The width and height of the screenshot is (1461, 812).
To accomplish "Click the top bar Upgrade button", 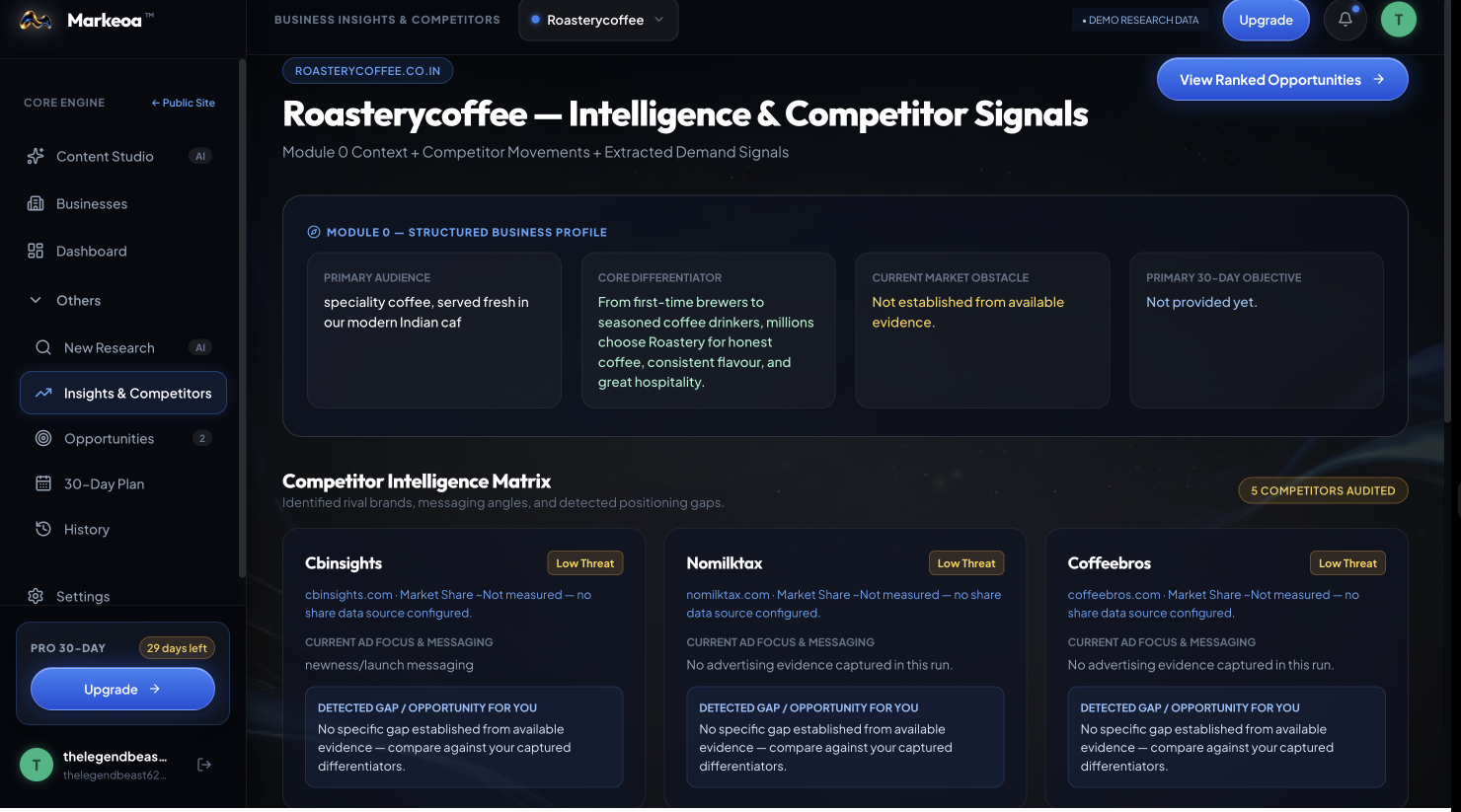I will pyautogui.click(x=1266, y=20).
